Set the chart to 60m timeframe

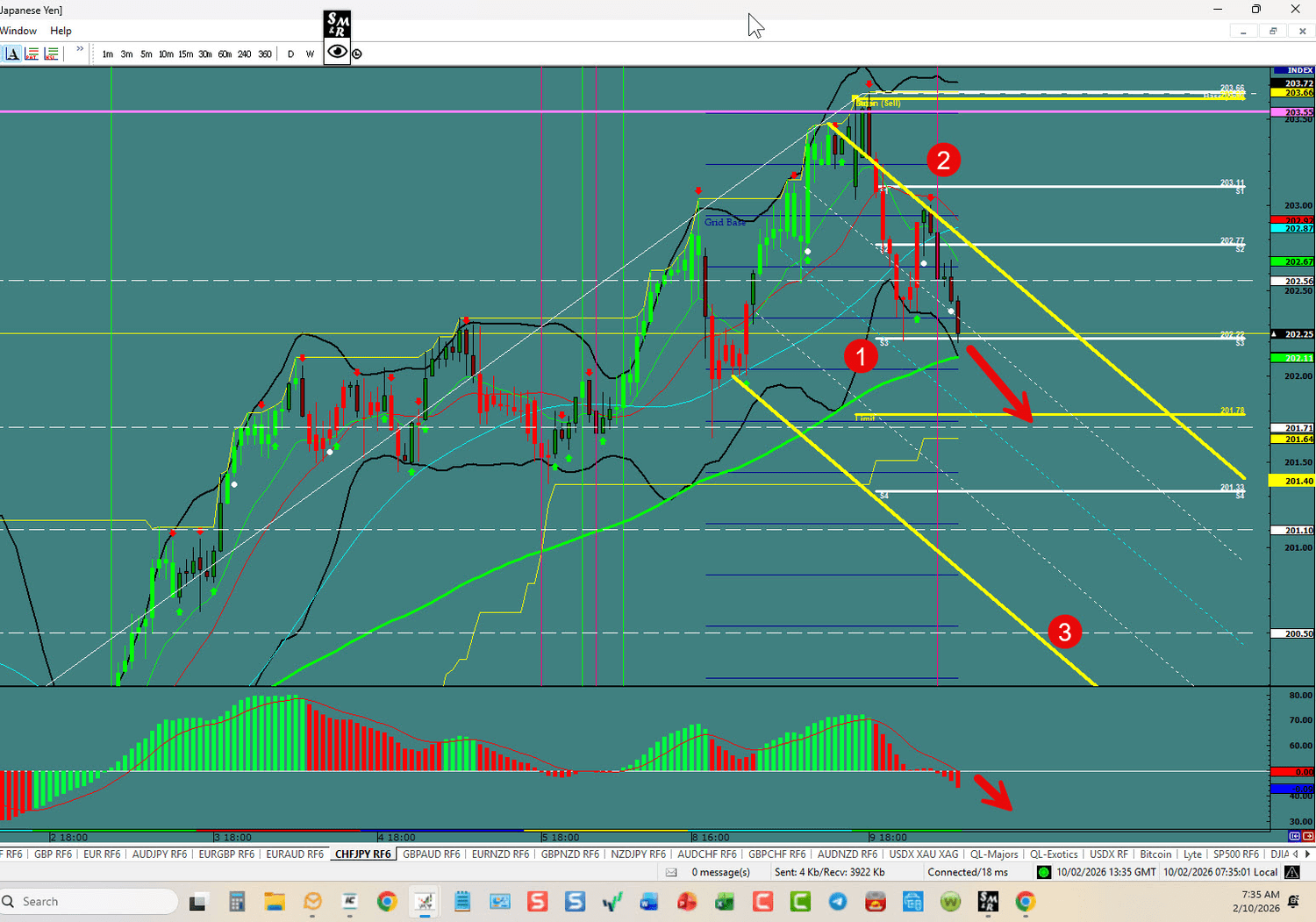(x=225, y=54)
